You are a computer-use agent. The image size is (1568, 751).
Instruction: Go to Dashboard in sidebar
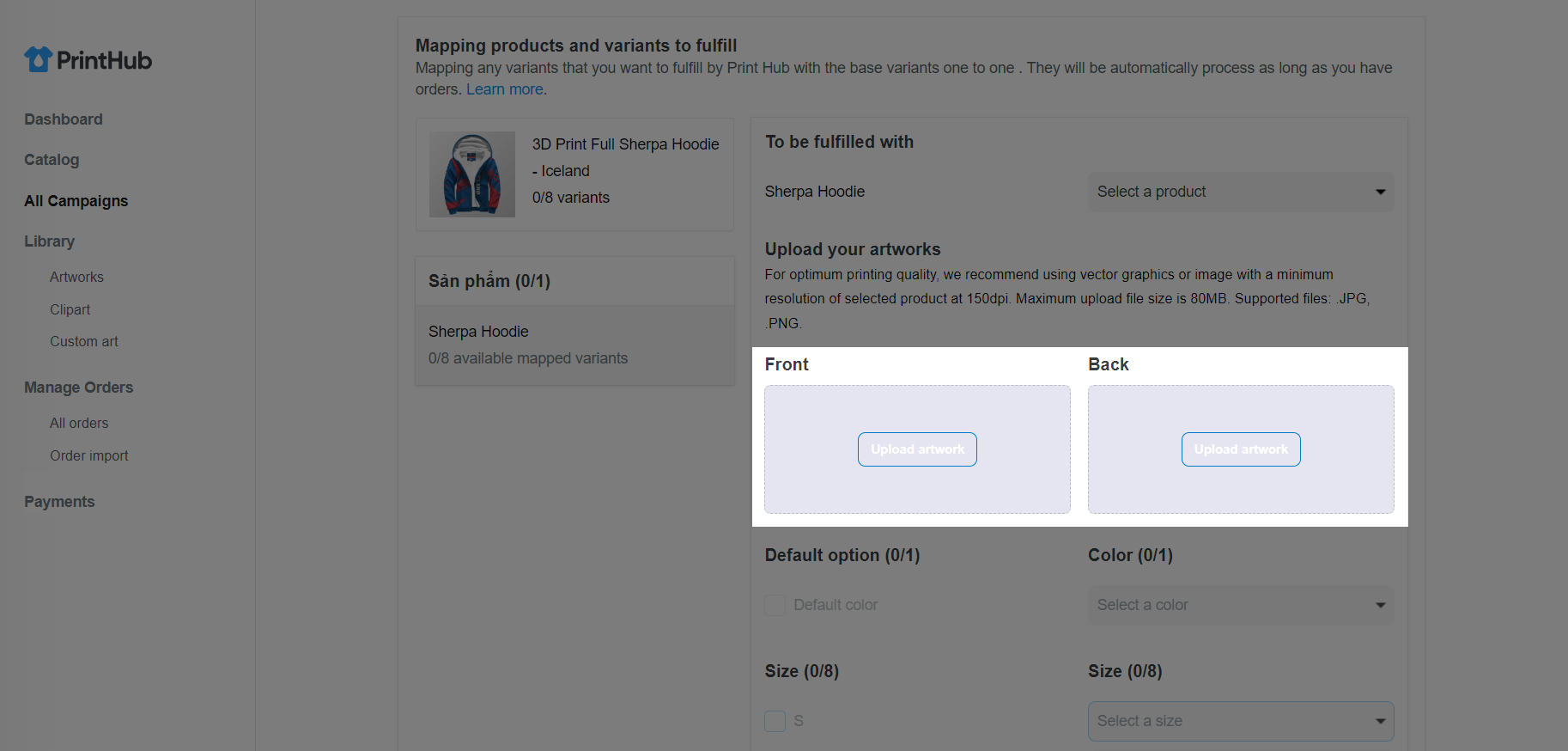[64, 119]
